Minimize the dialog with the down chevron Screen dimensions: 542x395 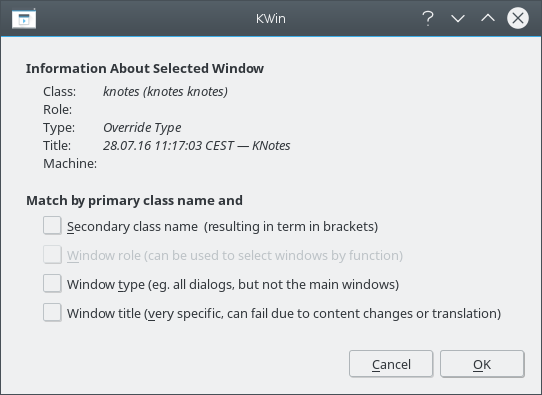tap(458, 18)
